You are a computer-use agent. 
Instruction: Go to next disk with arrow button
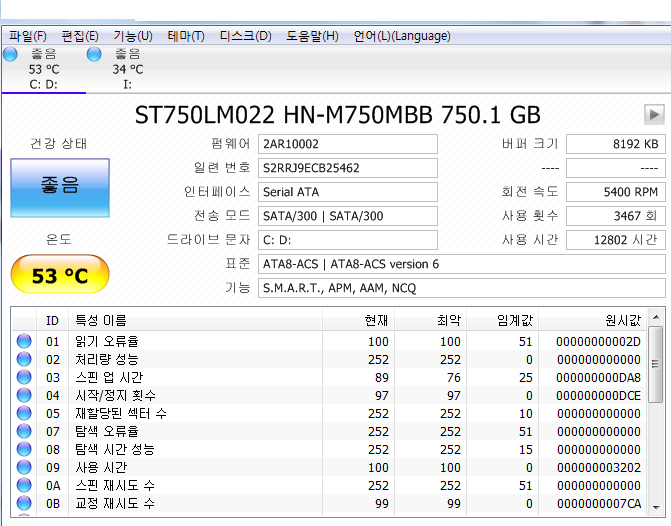pos(654,115)
